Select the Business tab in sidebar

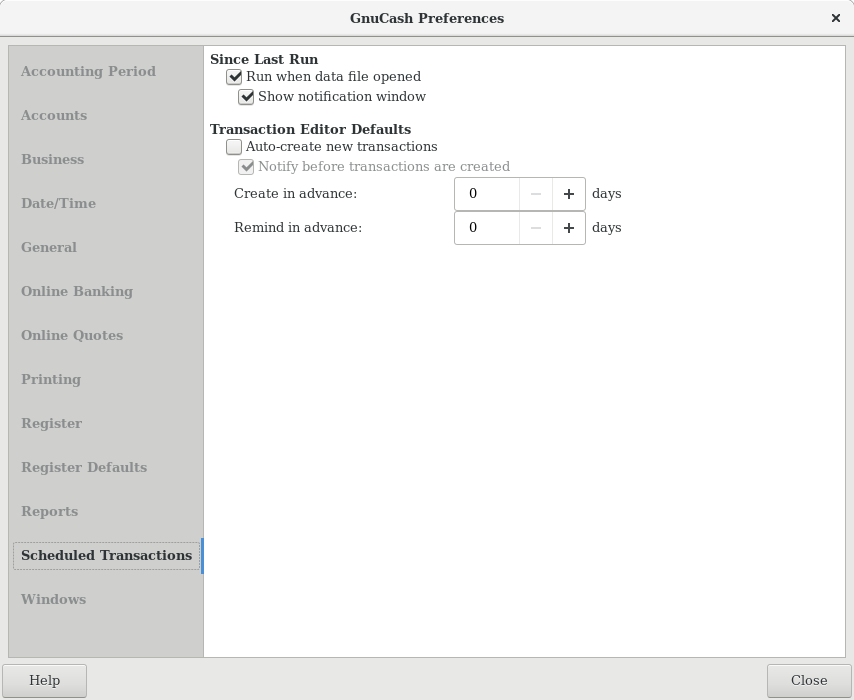(52, 160)
